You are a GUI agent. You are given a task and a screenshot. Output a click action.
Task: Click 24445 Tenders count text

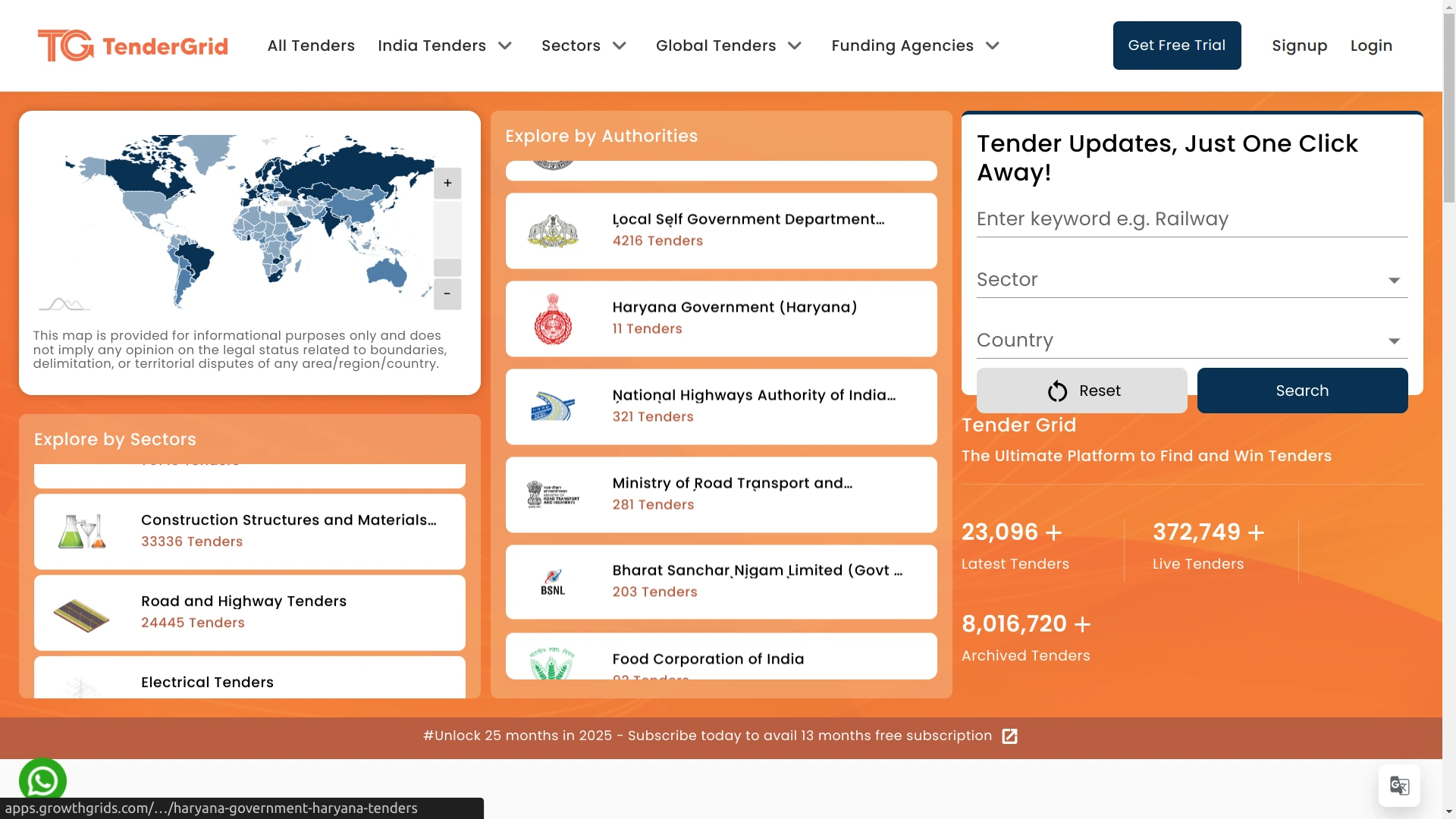point(193,623)
